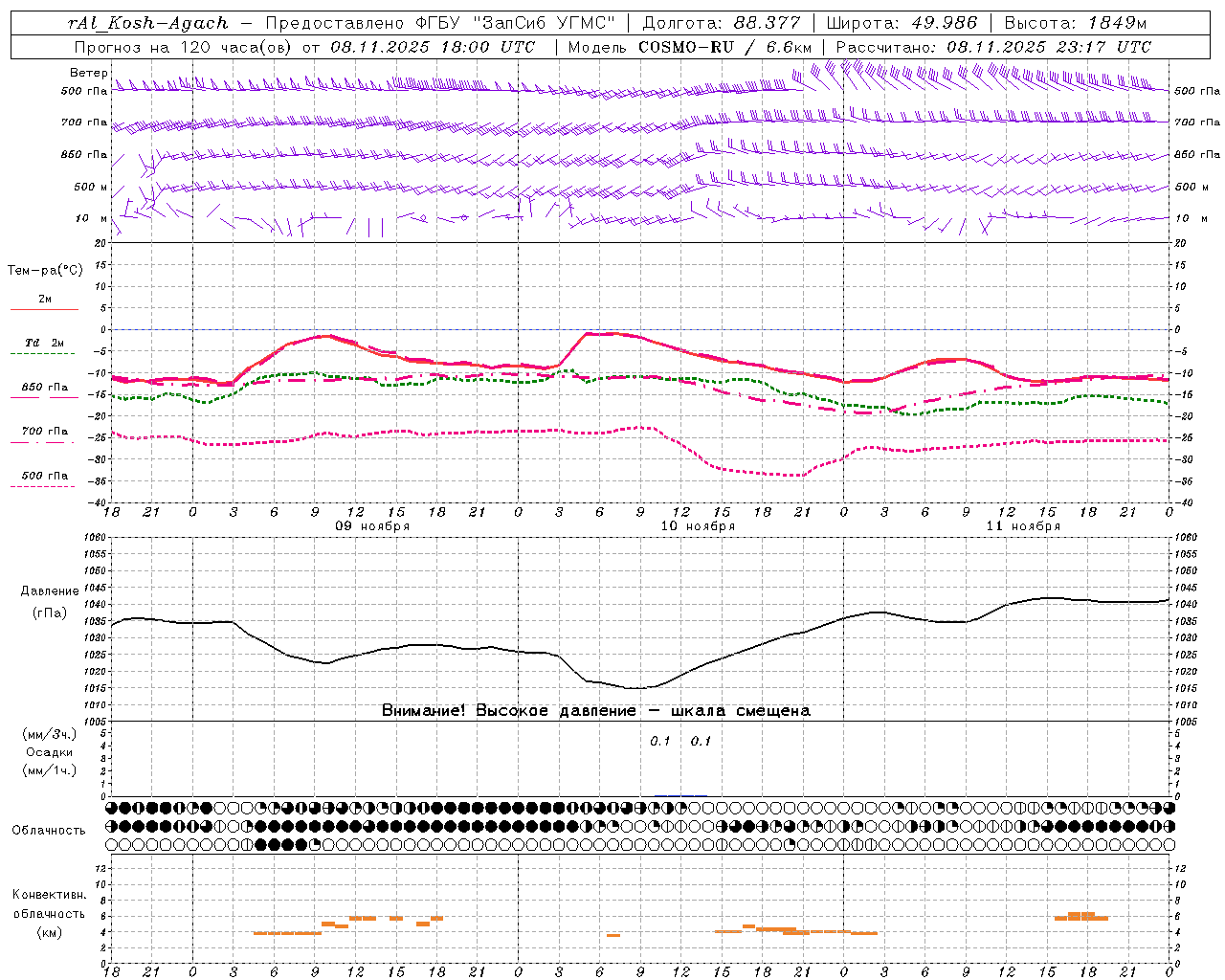Click the (гПа) unit label under Давление
Viewport: 1225px width, 980px height.
click(50, 613)
